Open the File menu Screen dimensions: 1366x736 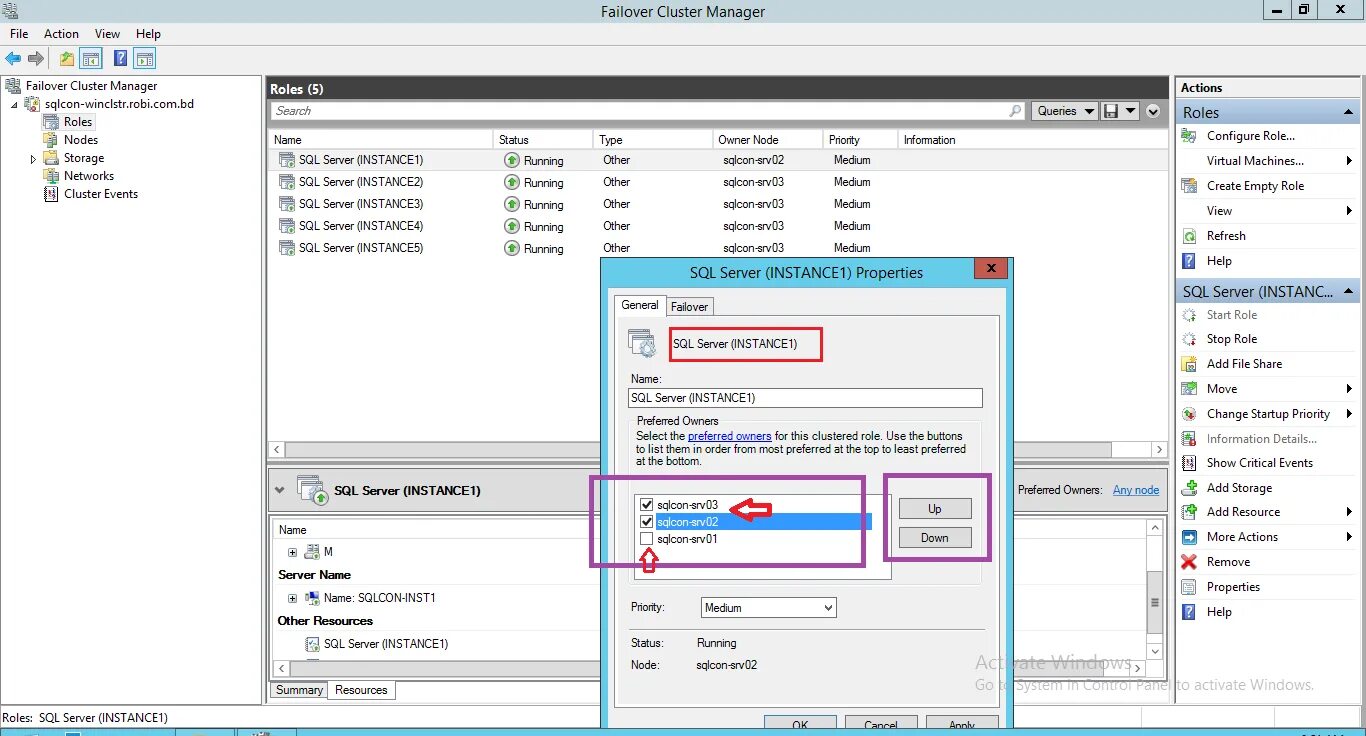19,34
